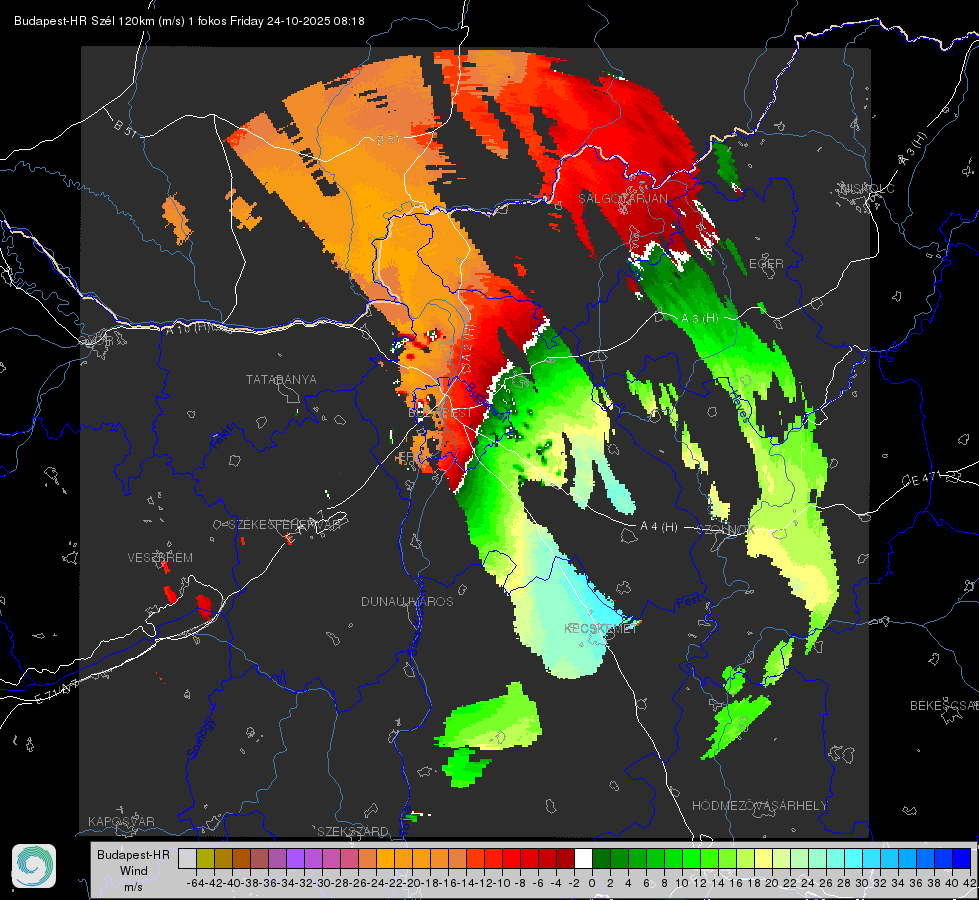Click the 'Pest' county label
This screenshot has height=900, width=979.
688,603
